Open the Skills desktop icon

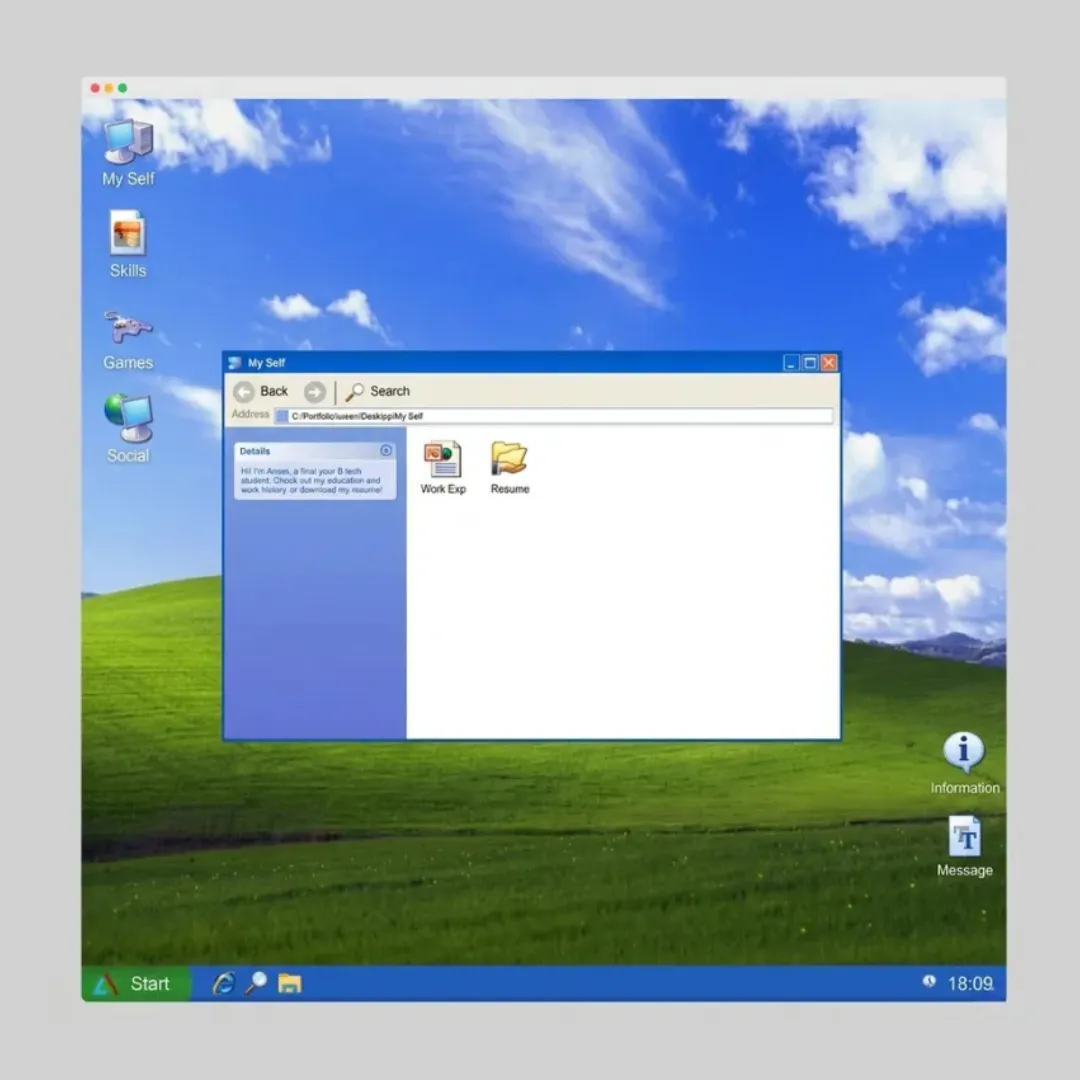point(127,245)
